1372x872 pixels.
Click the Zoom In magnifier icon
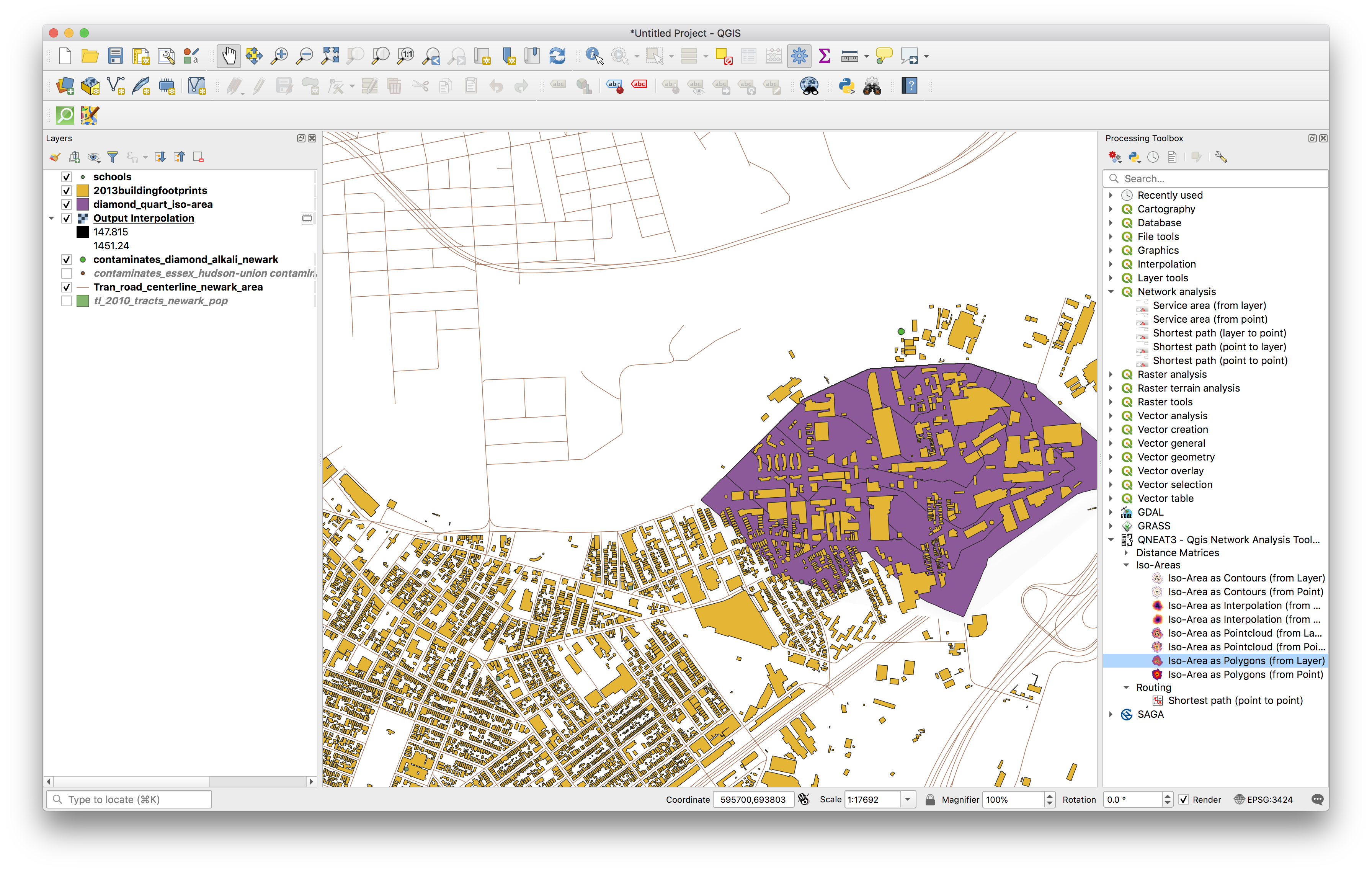pos(279,56)
